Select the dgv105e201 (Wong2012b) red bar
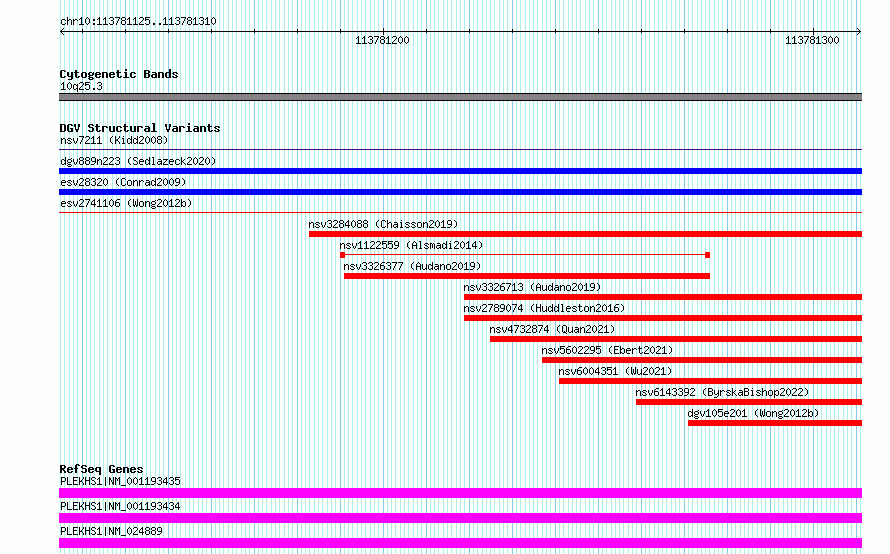 (x=775, y=423)
